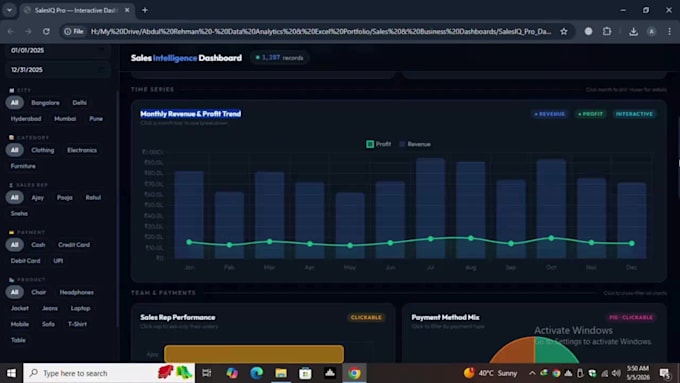Filter by Debit Card payment
The image size is (680, 383).
click(25, 261)
